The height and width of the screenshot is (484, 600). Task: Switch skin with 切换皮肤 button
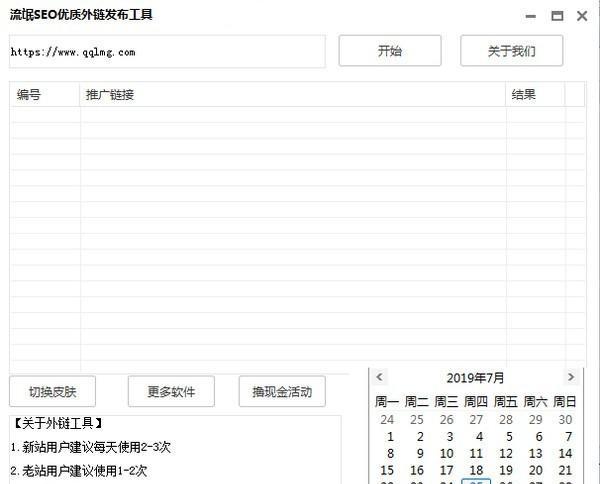pyautogui.click(x=52, y=391)
